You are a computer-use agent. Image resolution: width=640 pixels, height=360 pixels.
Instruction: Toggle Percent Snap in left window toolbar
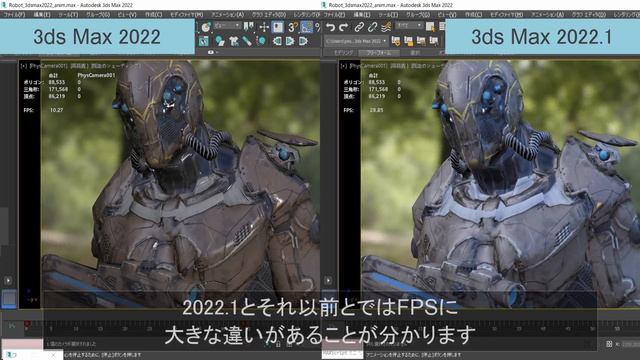tap(318, 27)
